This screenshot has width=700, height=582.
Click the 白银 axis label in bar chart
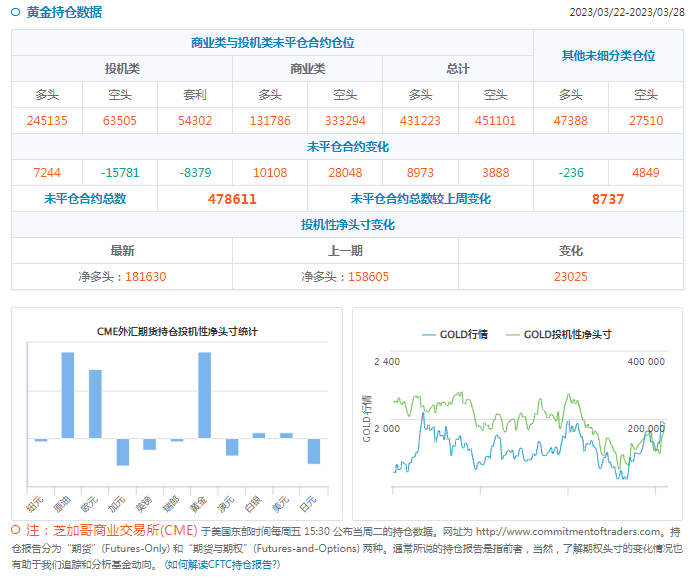(x=254, y=504)
